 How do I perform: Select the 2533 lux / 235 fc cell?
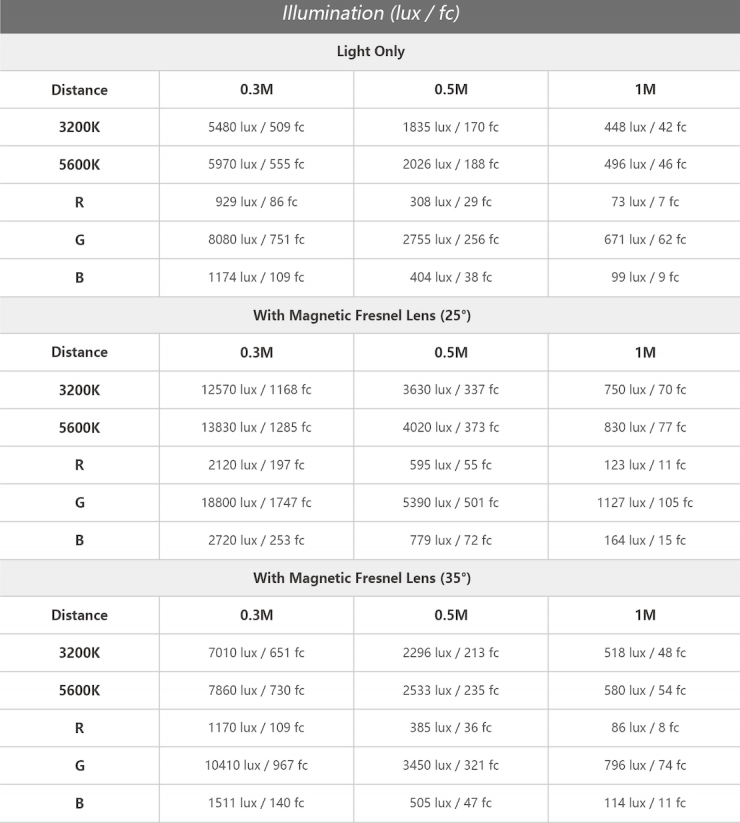450,690
